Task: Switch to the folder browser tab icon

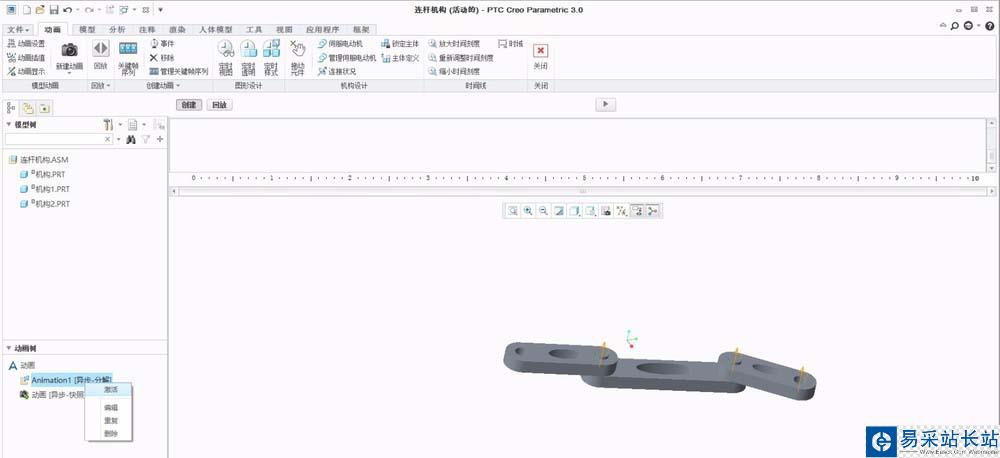Action: 27,108
